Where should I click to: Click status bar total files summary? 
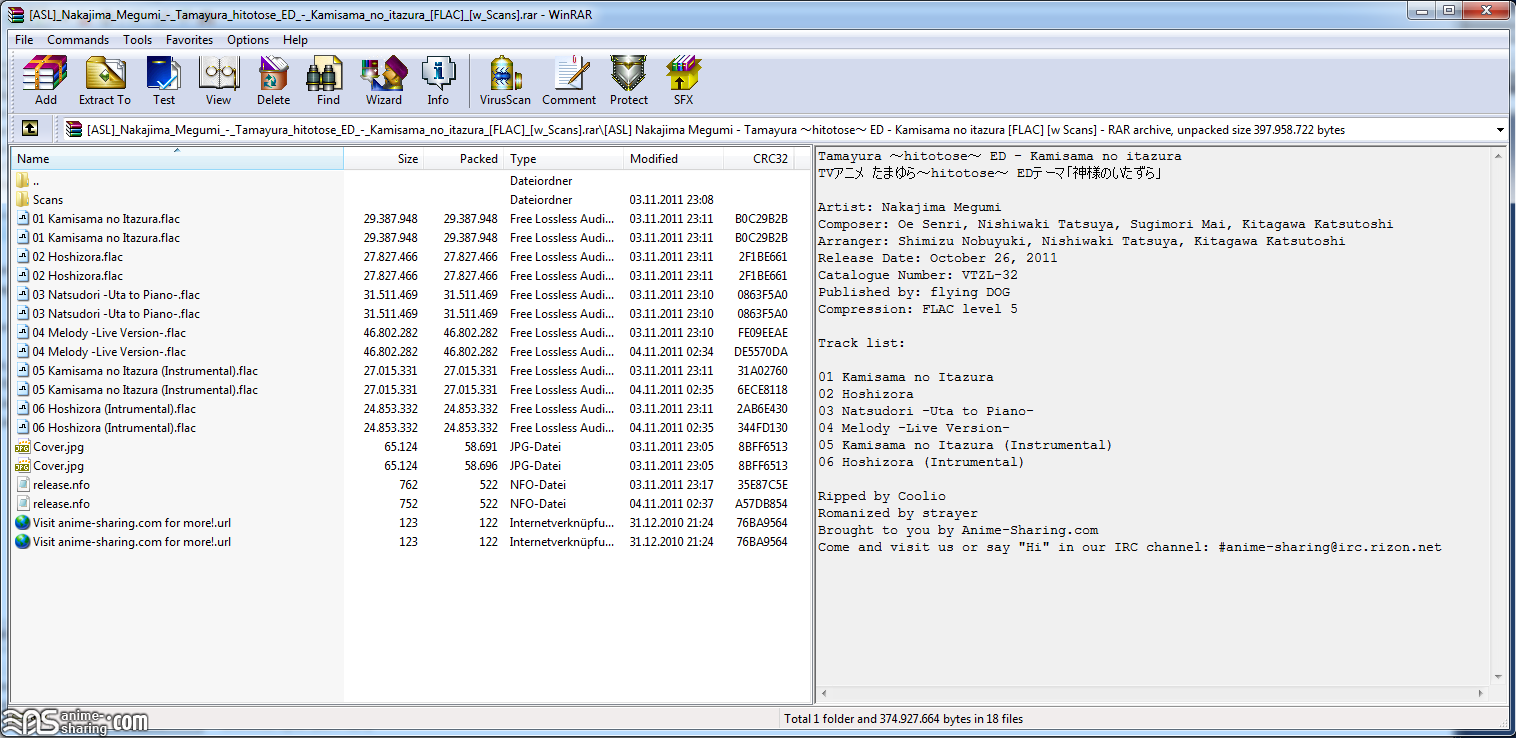tap(903, 719)
